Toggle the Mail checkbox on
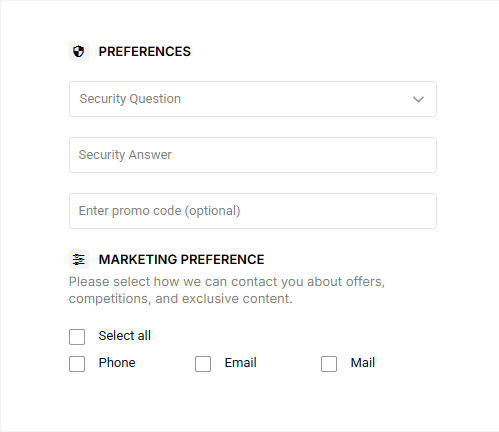 [x=329, y=364]
